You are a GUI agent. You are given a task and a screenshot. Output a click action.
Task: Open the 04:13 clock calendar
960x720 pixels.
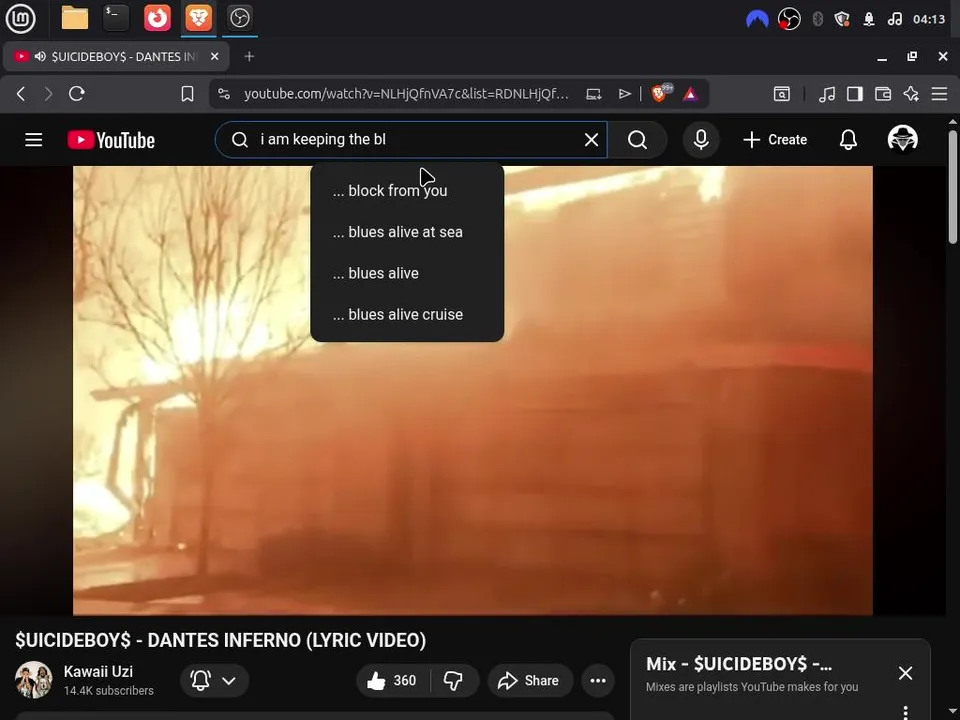(x=929, y=20)
